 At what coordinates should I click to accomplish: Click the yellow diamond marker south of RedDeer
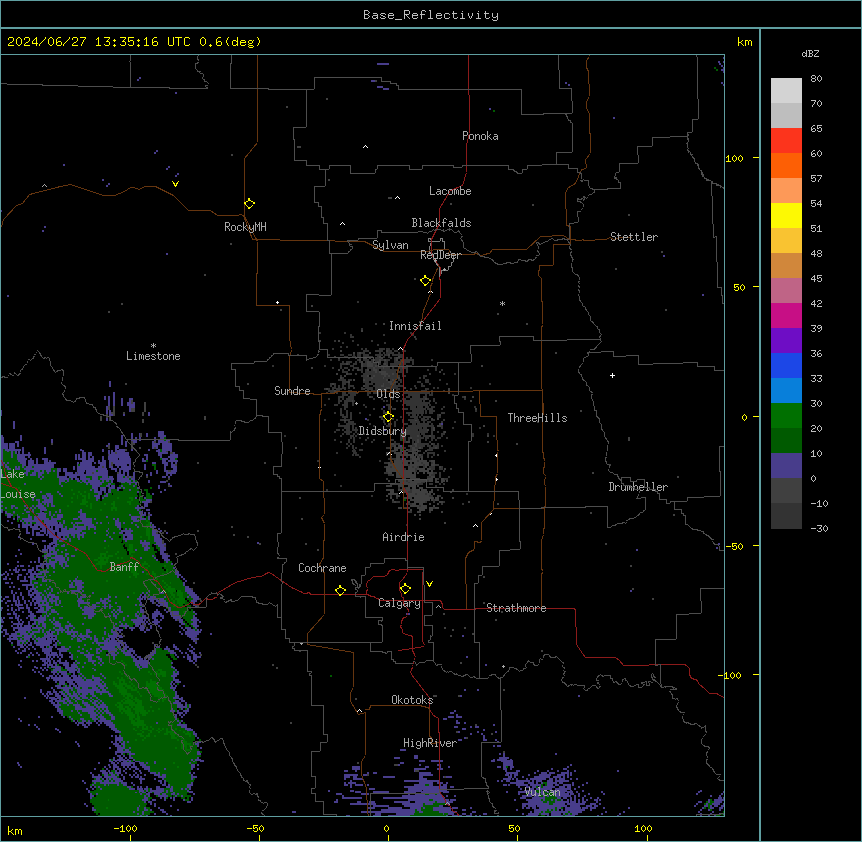426,281
